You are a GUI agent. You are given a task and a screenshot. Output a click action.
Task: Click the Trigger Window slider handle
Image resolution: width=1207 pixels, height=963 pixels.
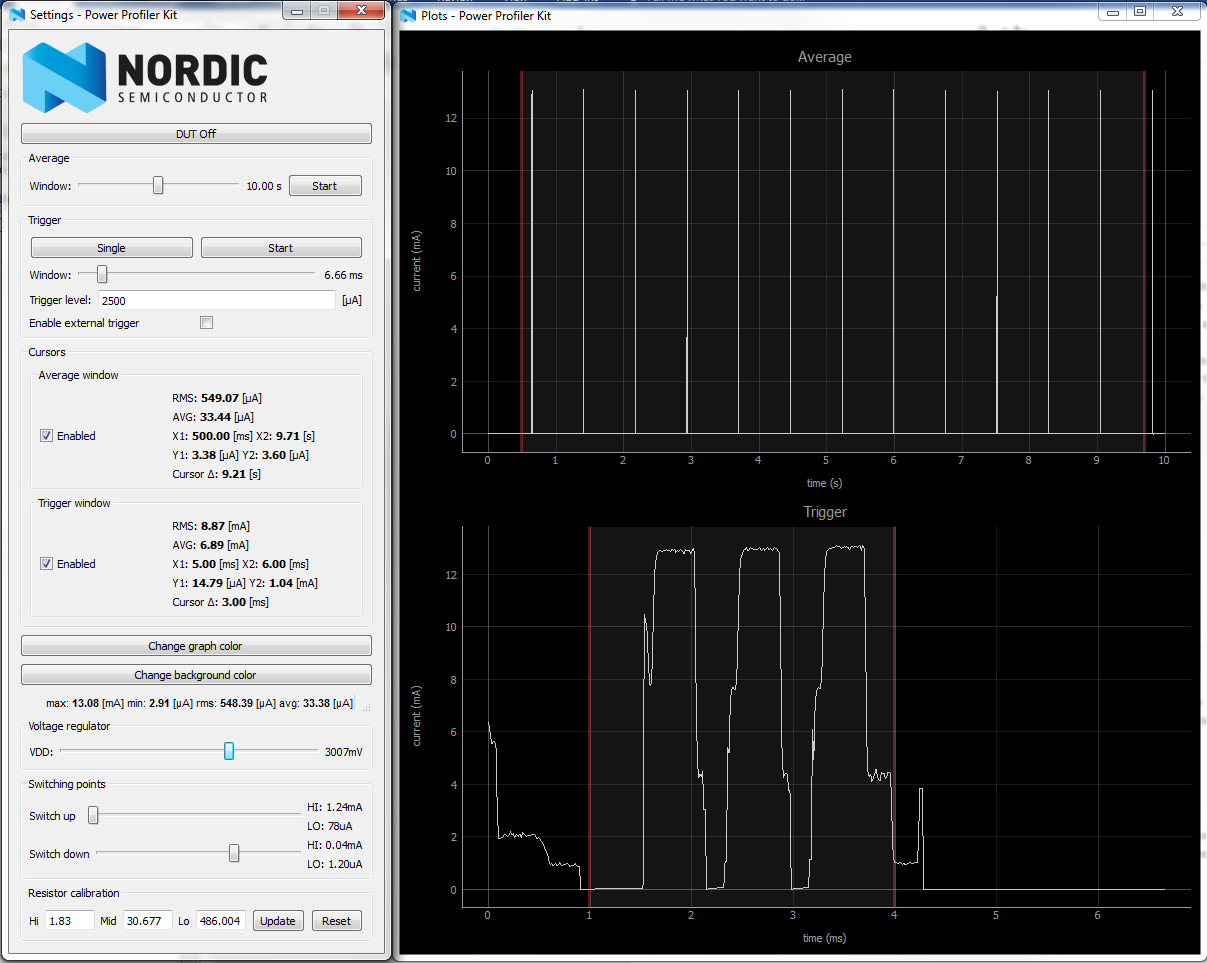click(101, 274)
